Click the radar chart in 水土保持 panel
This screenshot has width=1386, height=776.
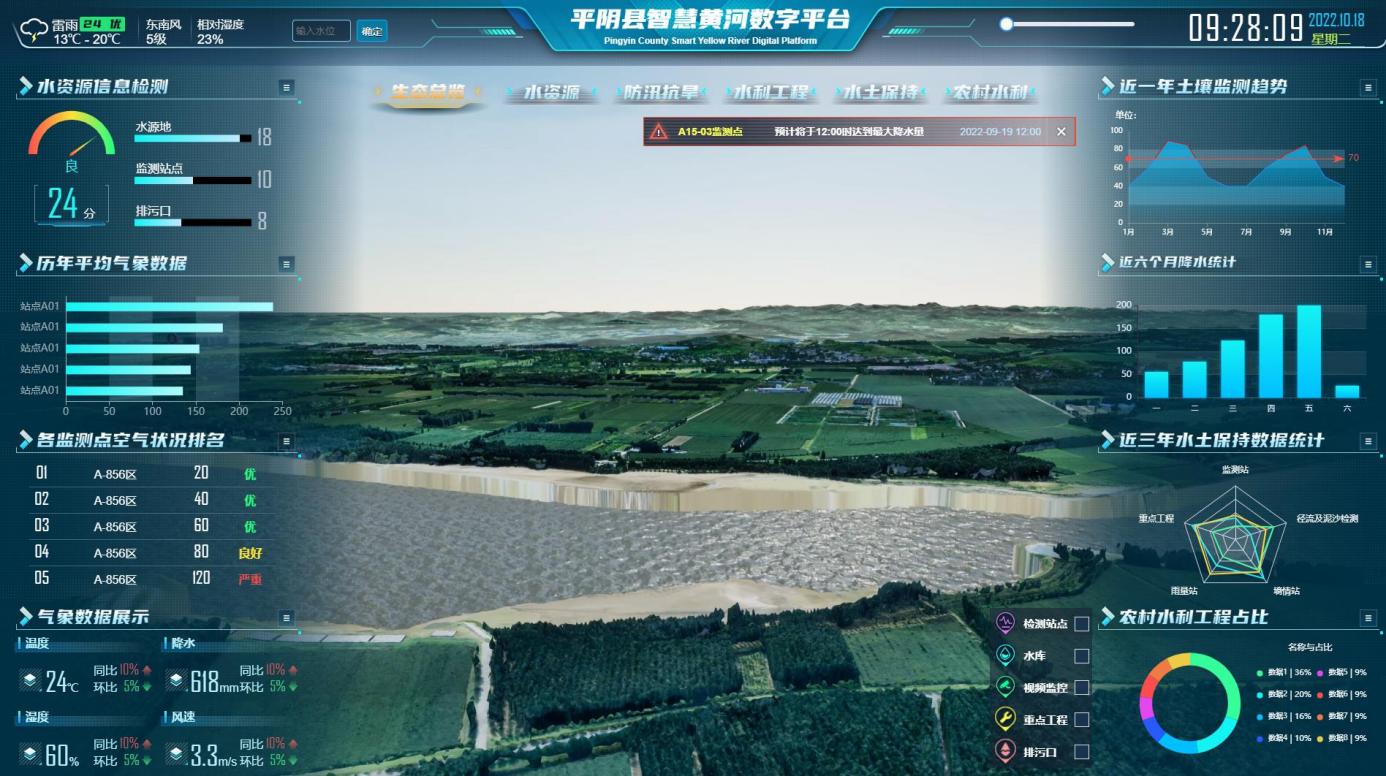coord(1236,536)
